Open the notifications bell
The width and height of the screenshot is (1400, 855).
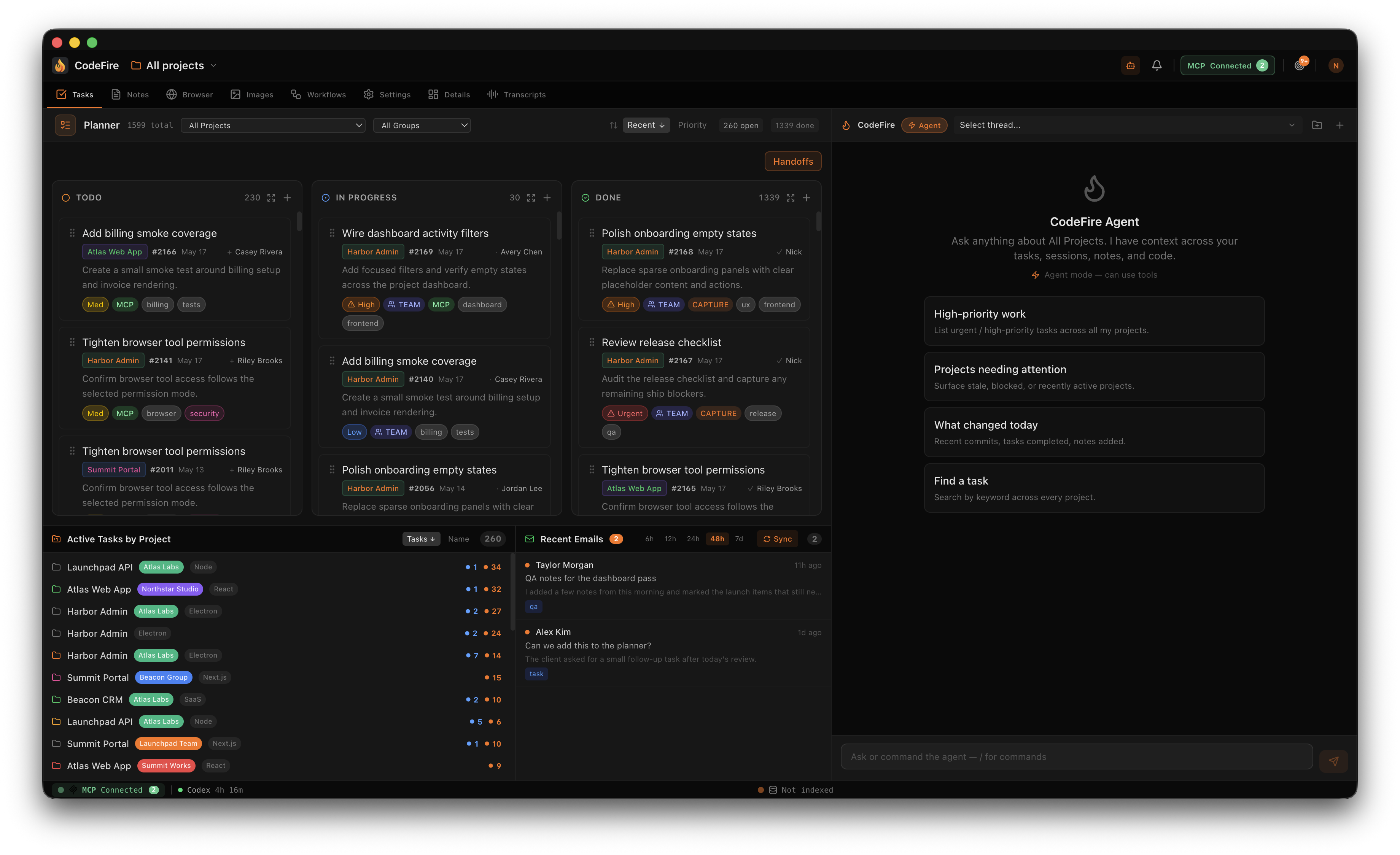pos(1156,65)
